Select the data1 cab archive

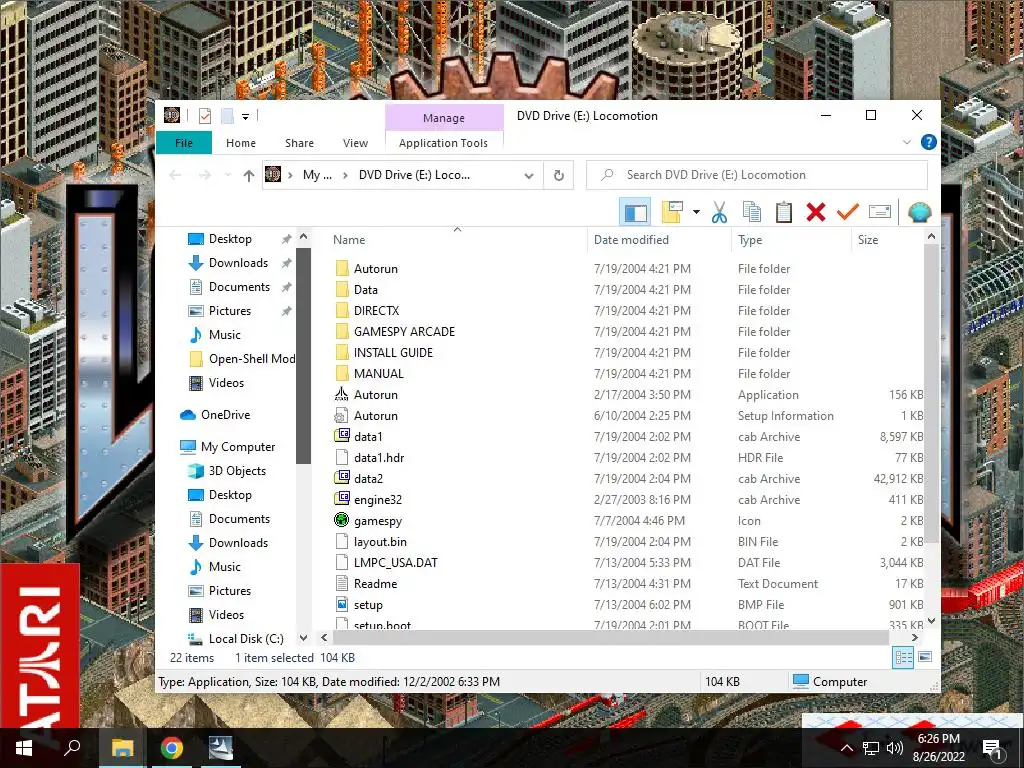[x=368, y=436]
